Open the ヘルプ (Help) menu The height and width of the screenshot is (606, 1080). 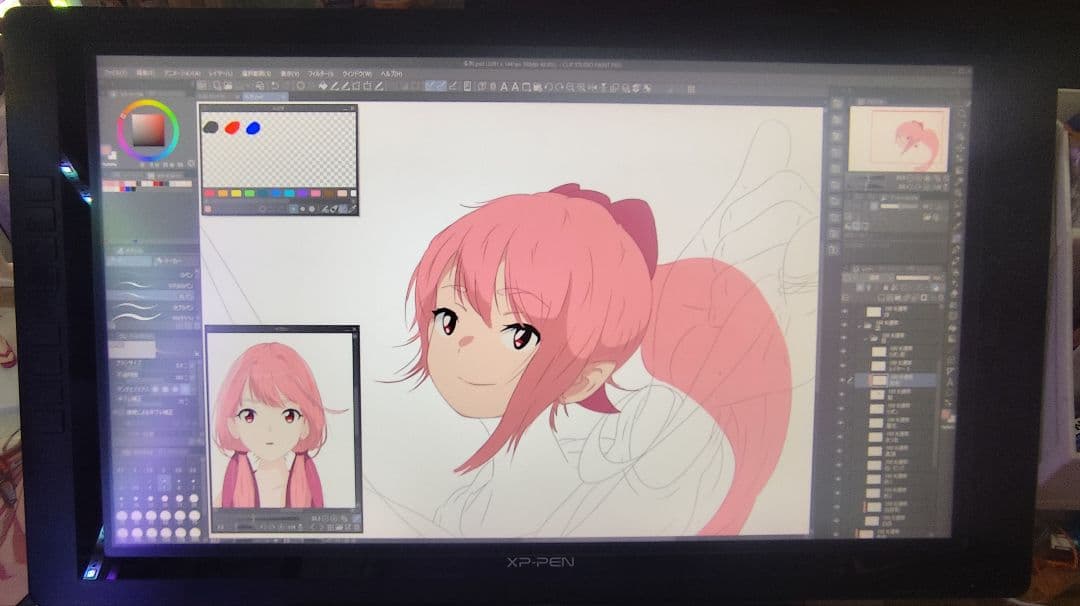point(389,74)
